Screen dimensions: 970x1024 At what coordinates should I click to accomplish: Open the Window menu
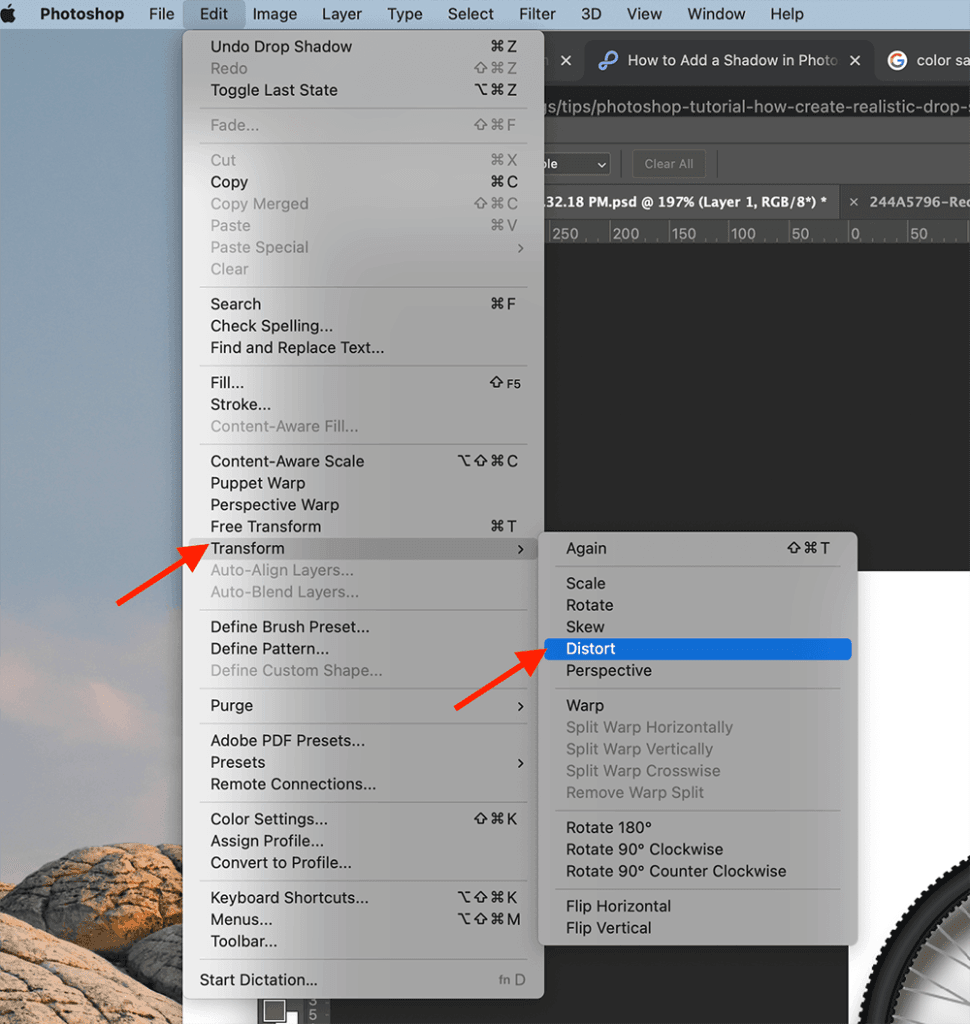pos(716,14)
